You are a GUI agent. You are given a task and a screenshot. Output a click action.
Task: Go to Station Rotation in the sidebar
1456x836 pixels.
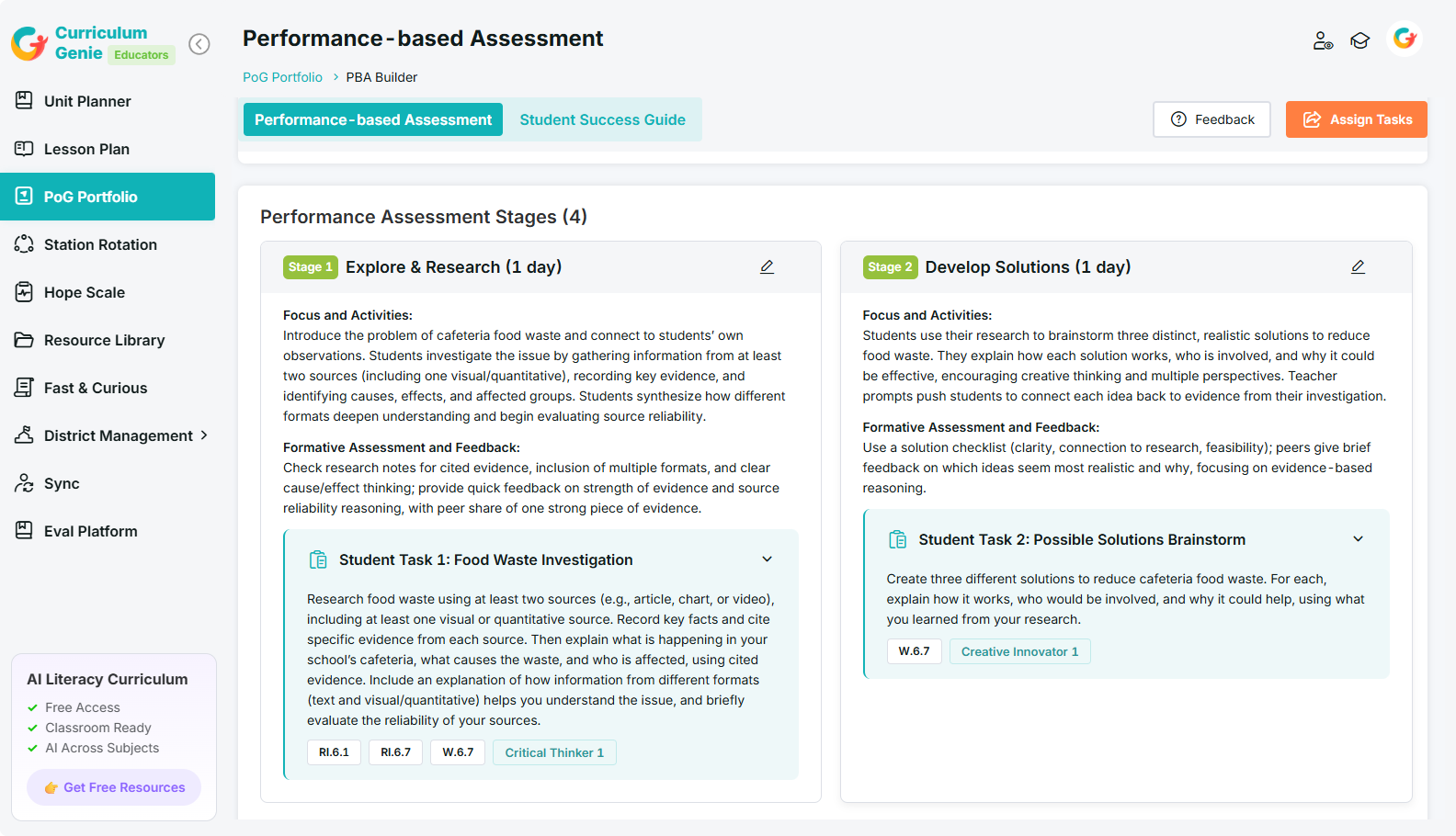pyautogui.click(x=108, y=244)
